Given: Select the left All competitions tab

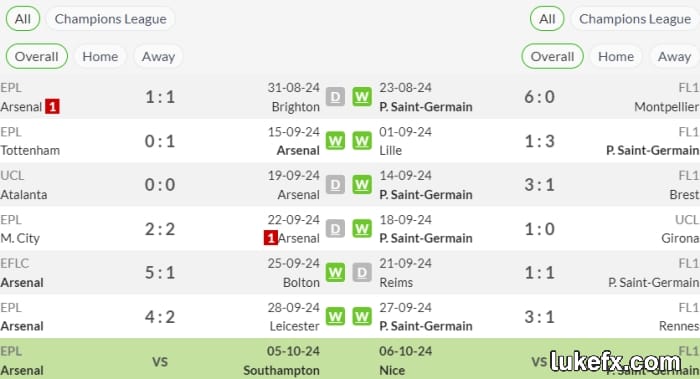Looking at the screenshot, I should (23, 19).
